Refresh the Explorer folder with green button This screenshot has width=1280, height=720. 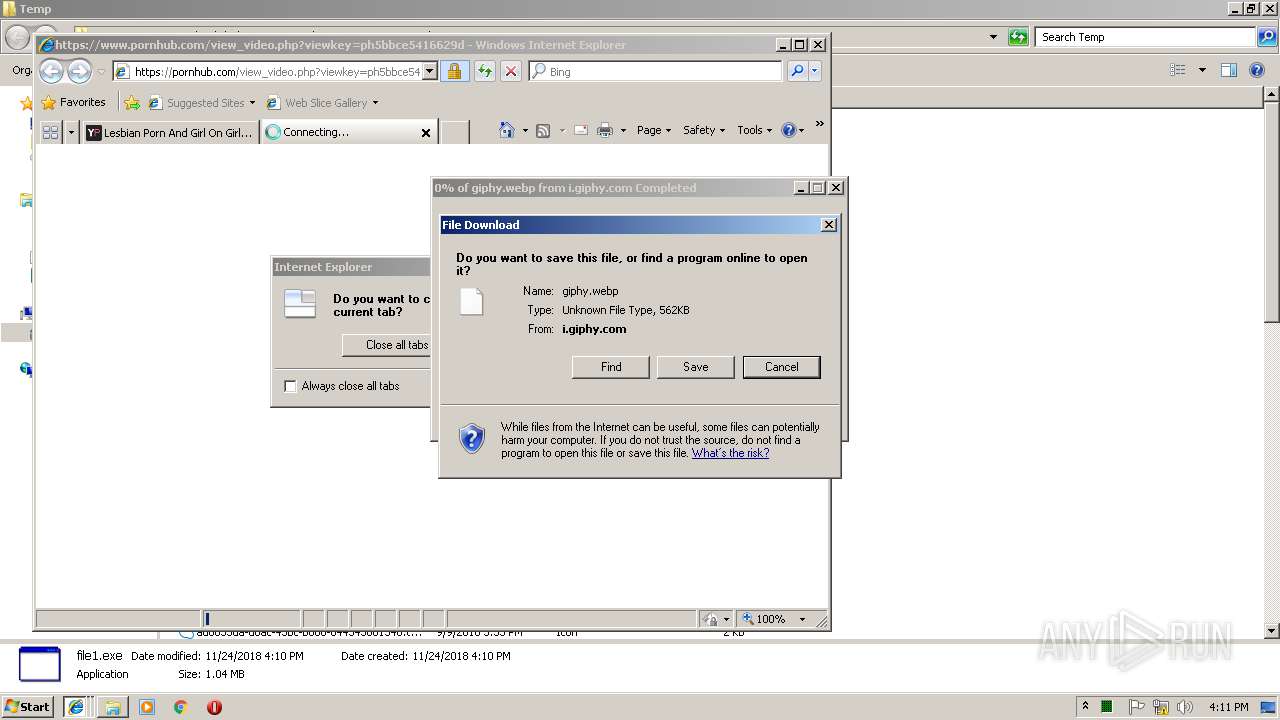click(x=1018, y=37)
